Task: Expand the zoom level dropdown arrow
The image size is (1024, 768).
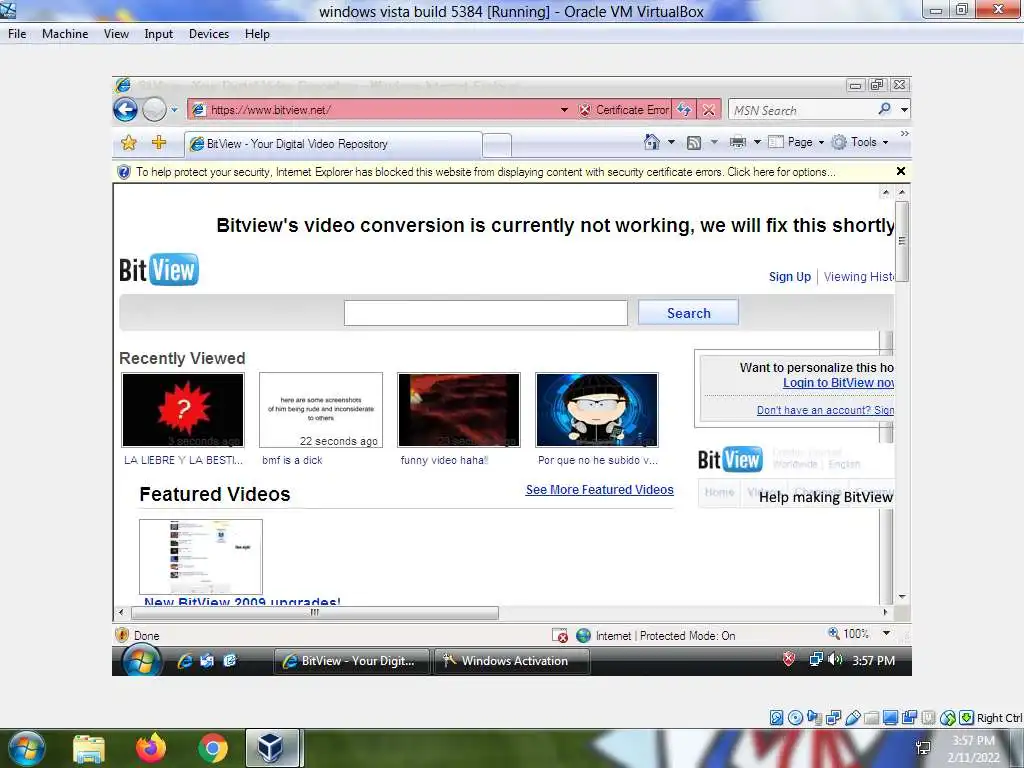Action: coord(886,633)
